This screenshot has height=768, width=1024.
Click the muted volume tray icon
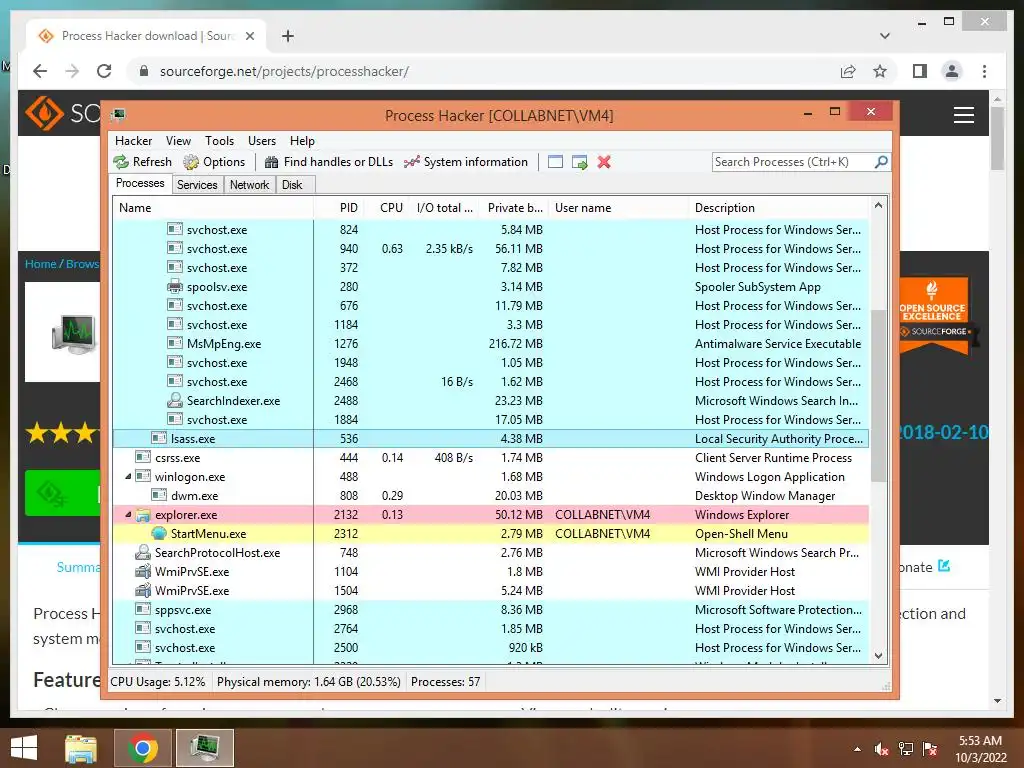pos(882,749)
